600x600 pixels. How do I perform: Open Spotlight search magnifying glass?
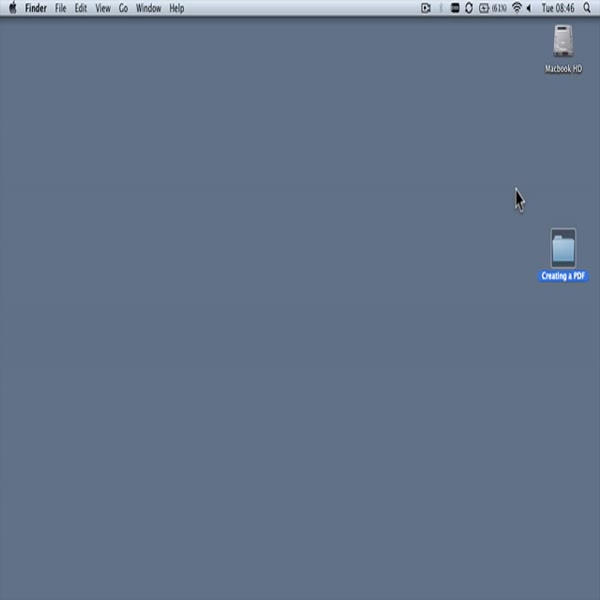tap(589, 8)
